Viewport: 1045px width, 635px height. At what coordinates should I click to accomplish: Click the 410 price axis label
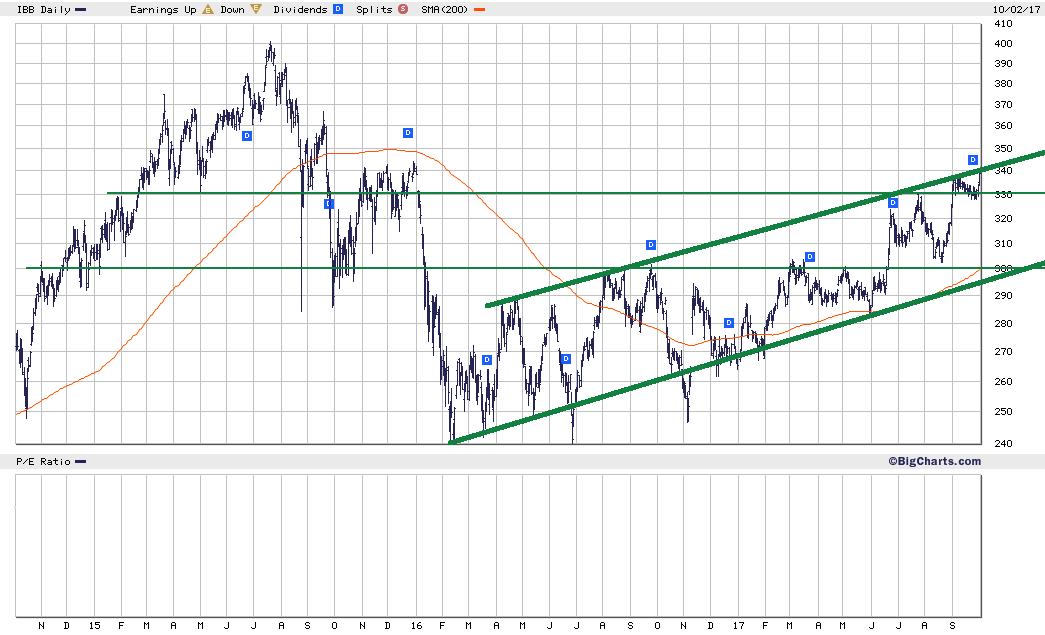[1003, 23]
